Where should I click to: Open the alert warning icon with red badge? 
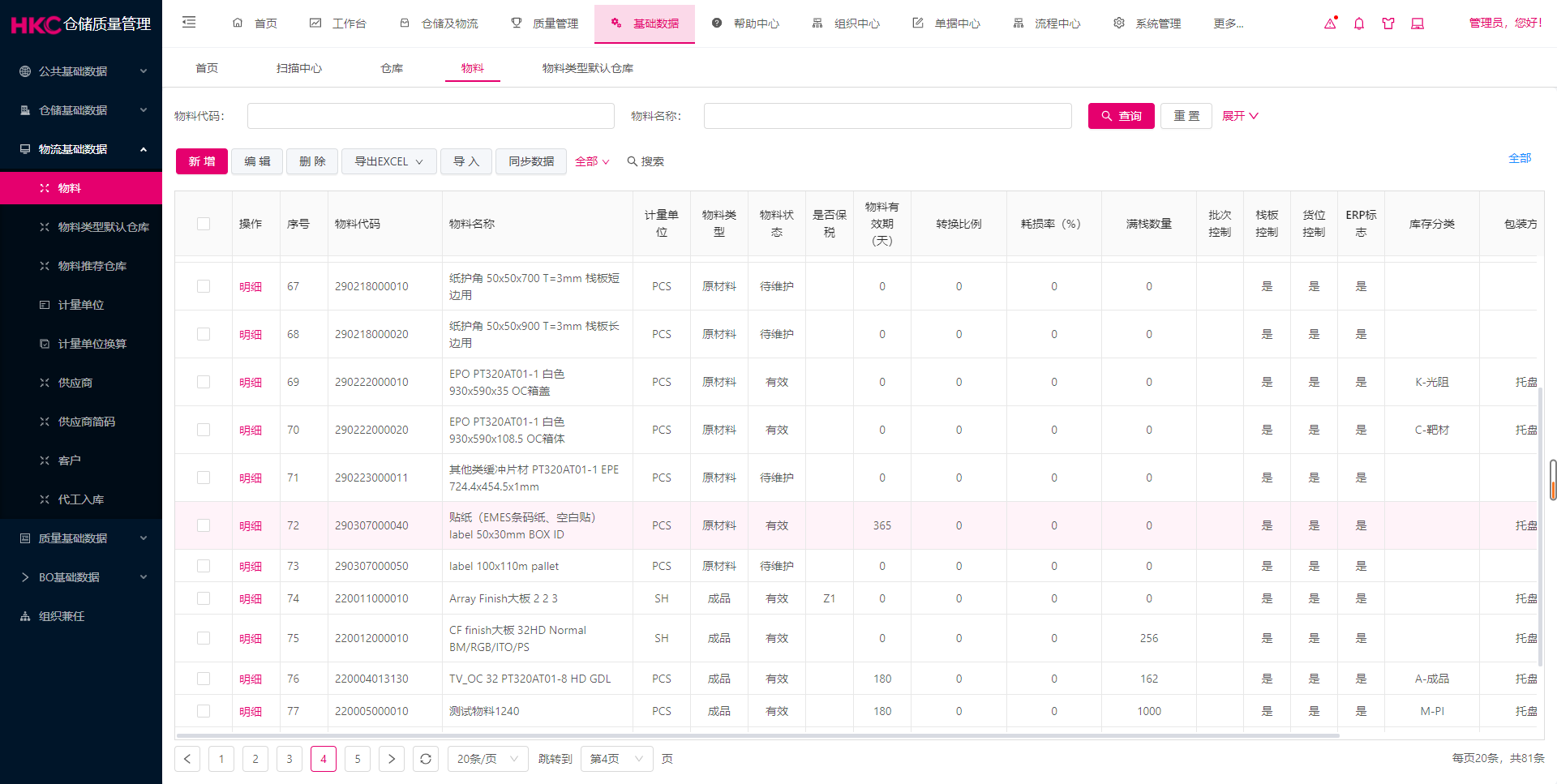1329,24
